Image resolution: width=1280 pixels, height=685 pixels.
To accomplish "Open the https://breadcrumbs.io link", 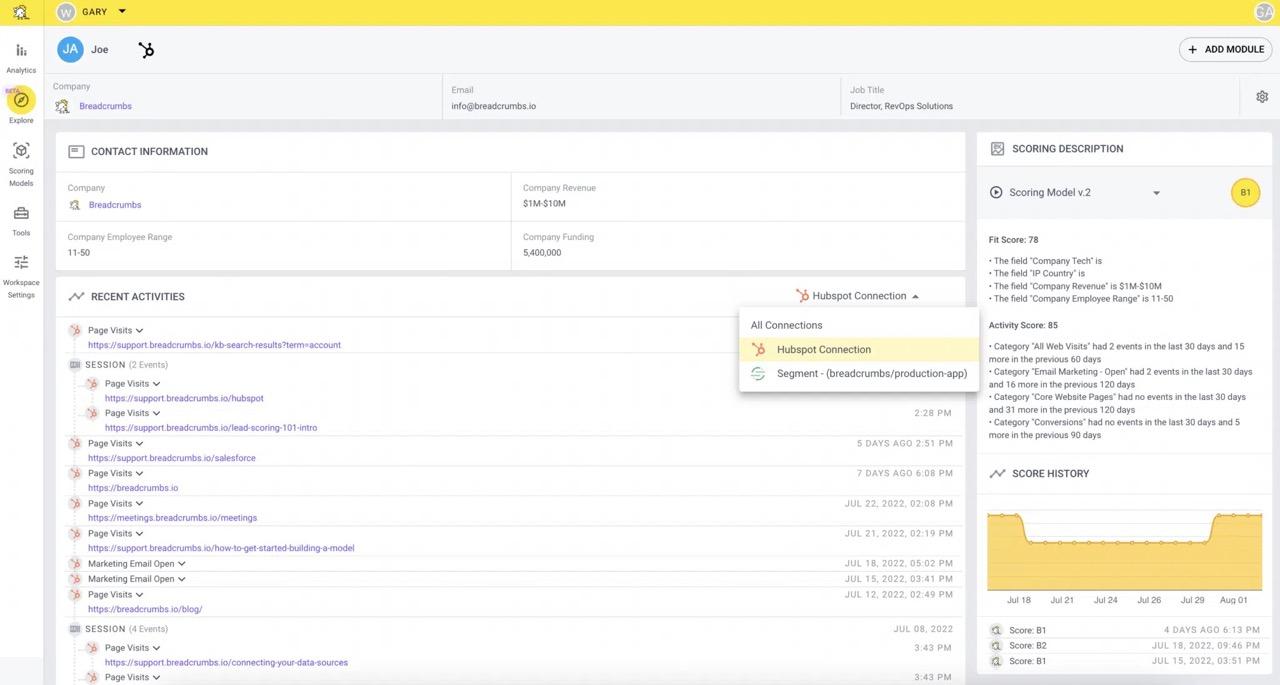I will click(133, 488).
